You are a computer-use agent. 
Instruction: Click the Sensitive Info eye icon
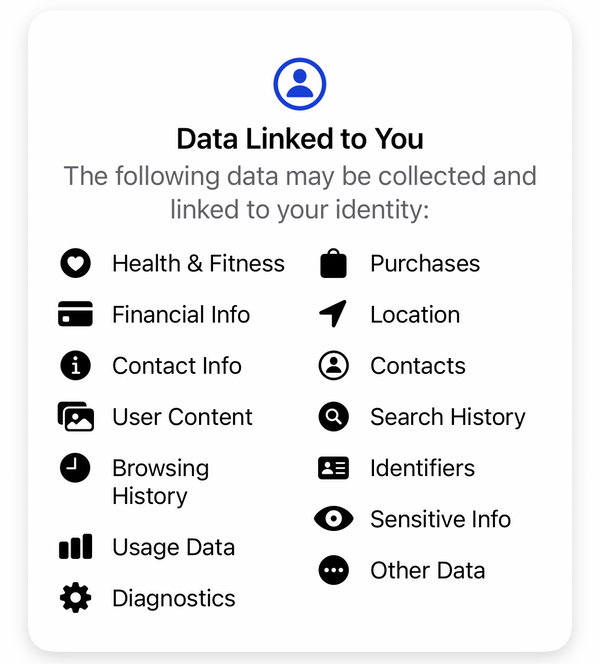[334, 519]
